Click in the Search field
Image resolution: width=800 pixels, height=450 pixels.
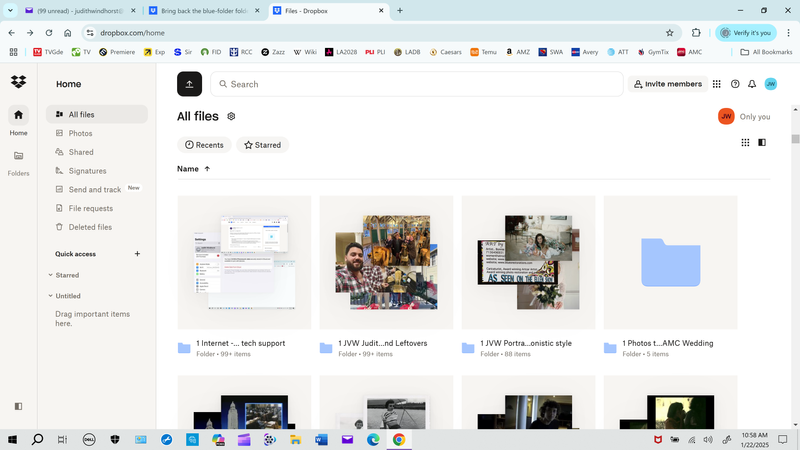[x=420, y=84]
